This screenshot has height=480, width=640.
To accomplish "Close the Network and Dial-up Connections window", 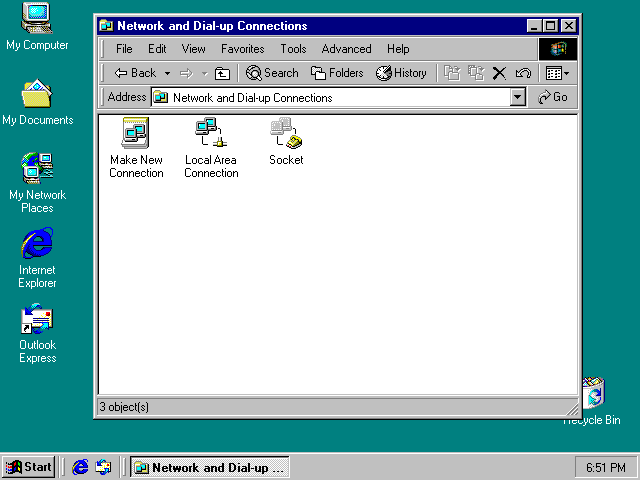I will click(x=569, y=26).
